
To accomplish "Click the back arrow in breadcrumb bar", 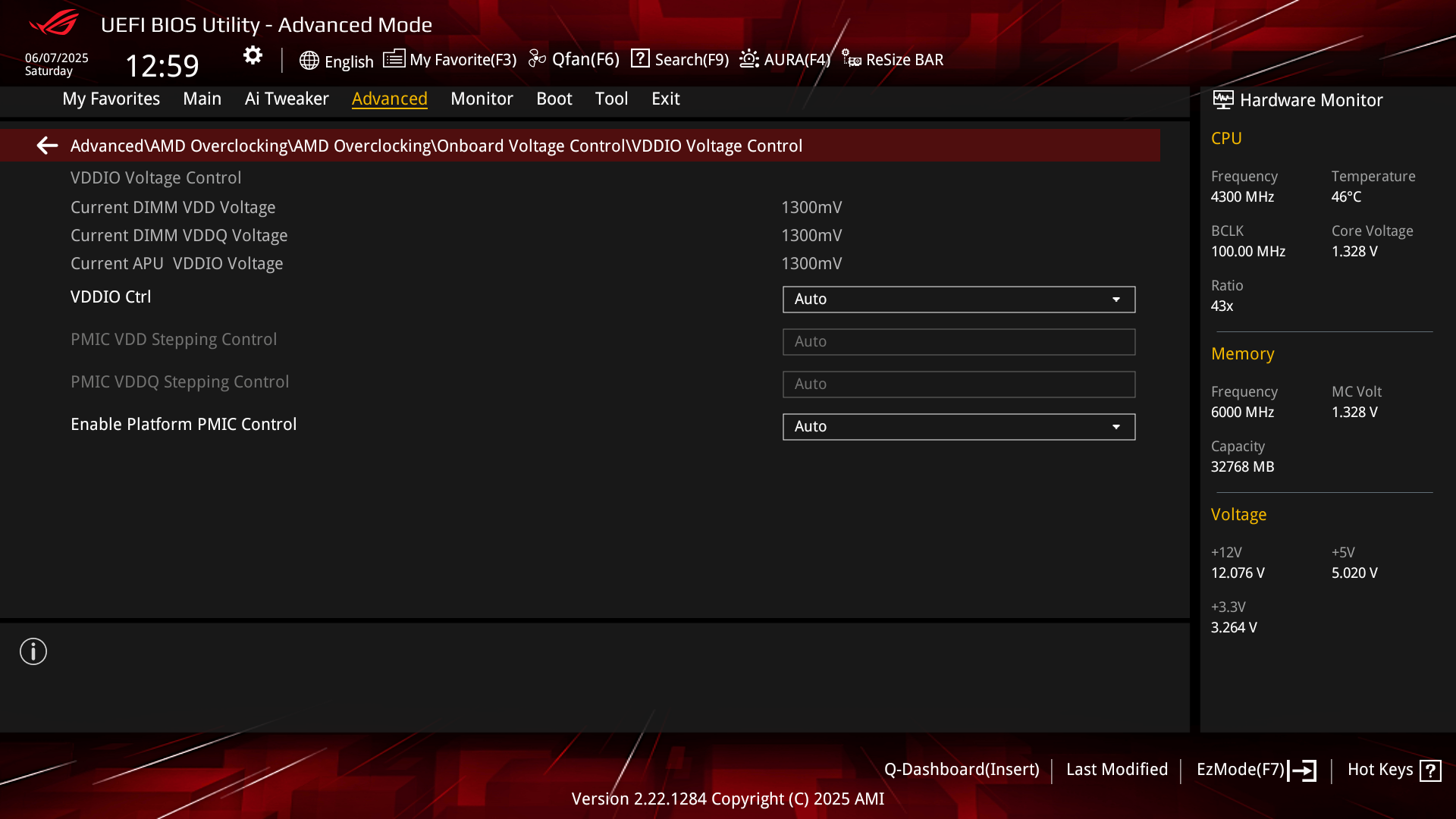I will click(x=47, y=146).
